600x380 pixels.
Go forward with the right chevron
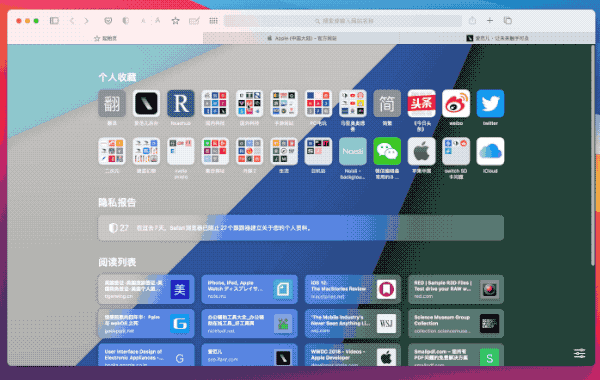pyautogui.click(x=86, y=21)
